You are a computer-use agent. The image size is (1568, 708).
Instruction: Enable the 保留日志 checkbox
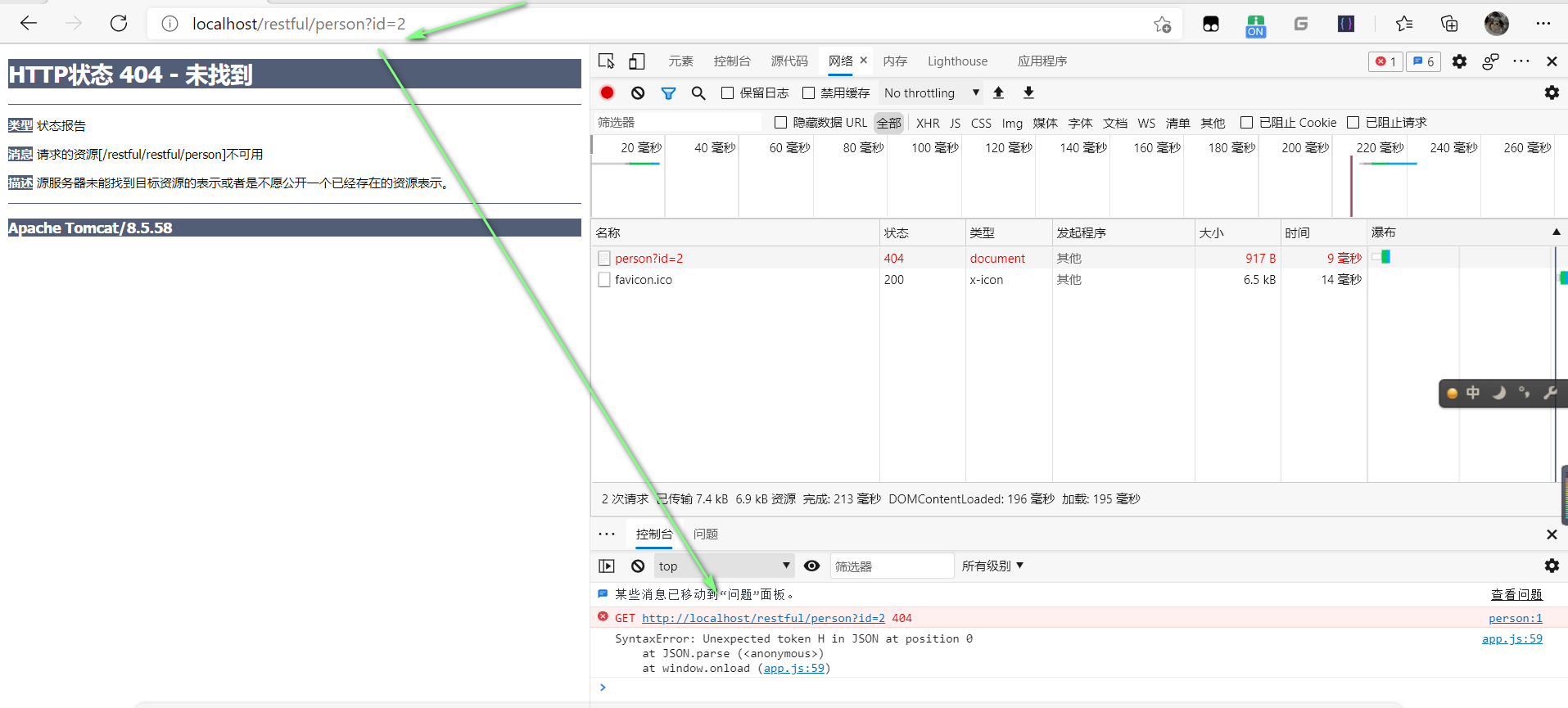pyautogui.click(x=727, y=93)
